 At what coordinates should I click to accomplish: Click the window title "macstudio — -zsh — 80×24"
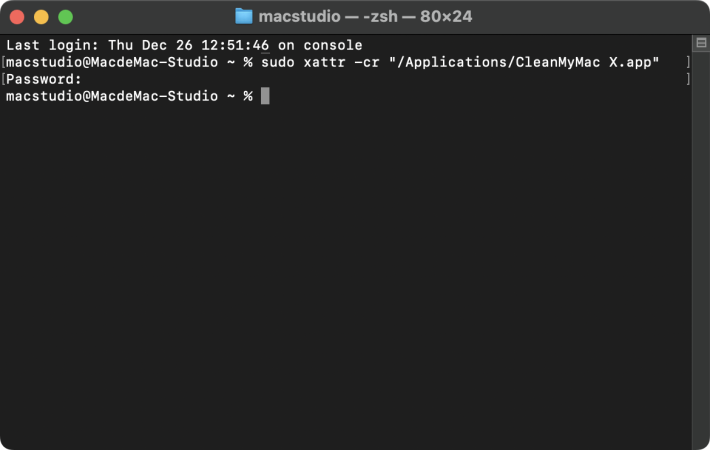[x=365, y=17]
